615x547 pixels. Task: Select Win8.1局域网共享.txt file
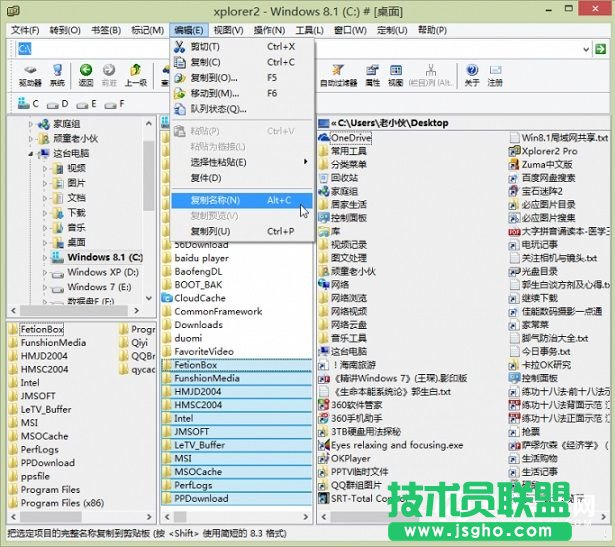(x=559, y=138)
